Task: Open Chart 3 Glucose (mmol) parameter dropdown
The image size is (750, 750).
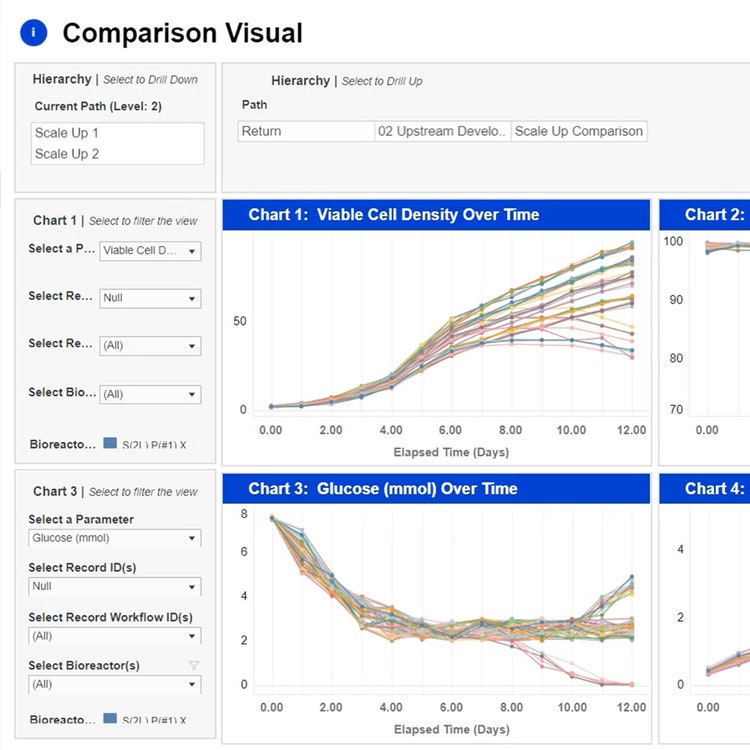Action: point(114,538)
